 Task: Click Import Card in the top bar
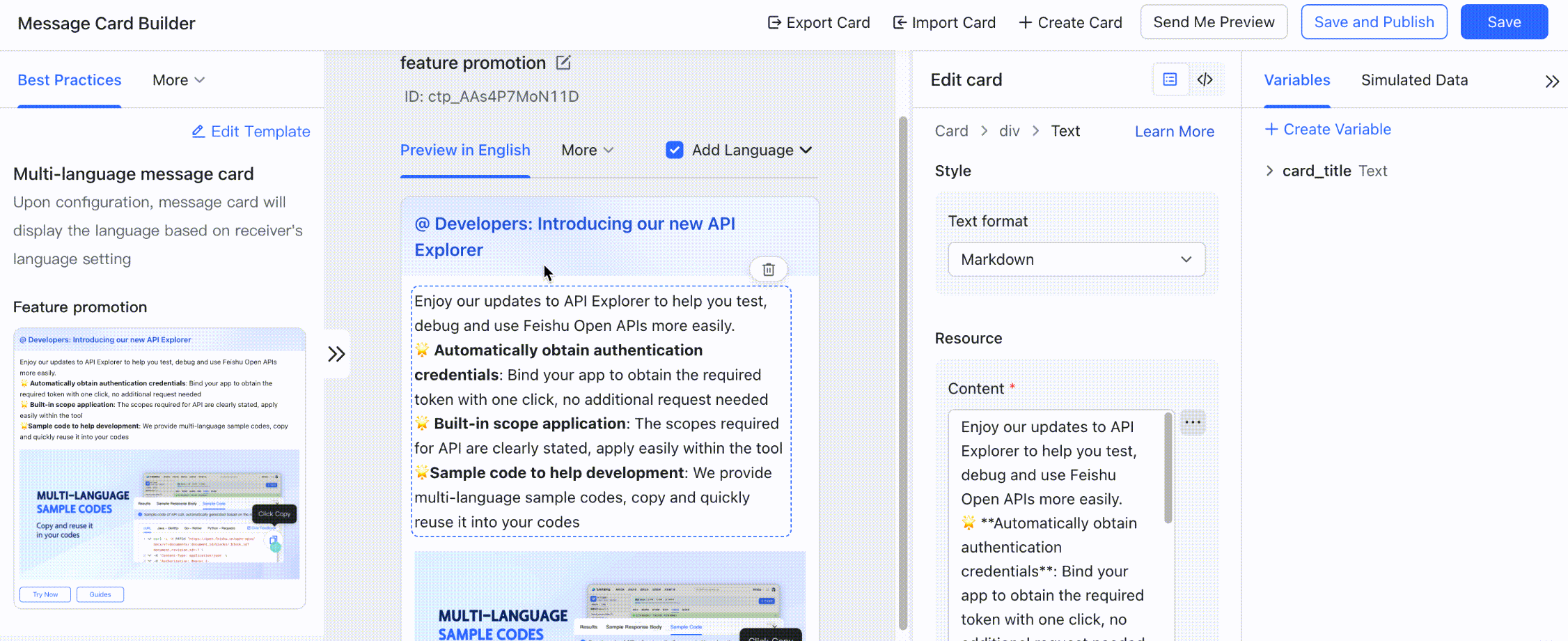pyautogui.click(x=944, y=22)
